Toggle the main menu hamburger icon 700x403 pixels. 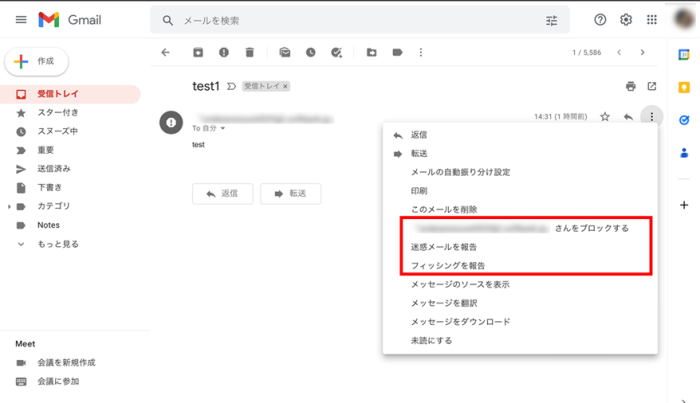click(x=21, y=20)
